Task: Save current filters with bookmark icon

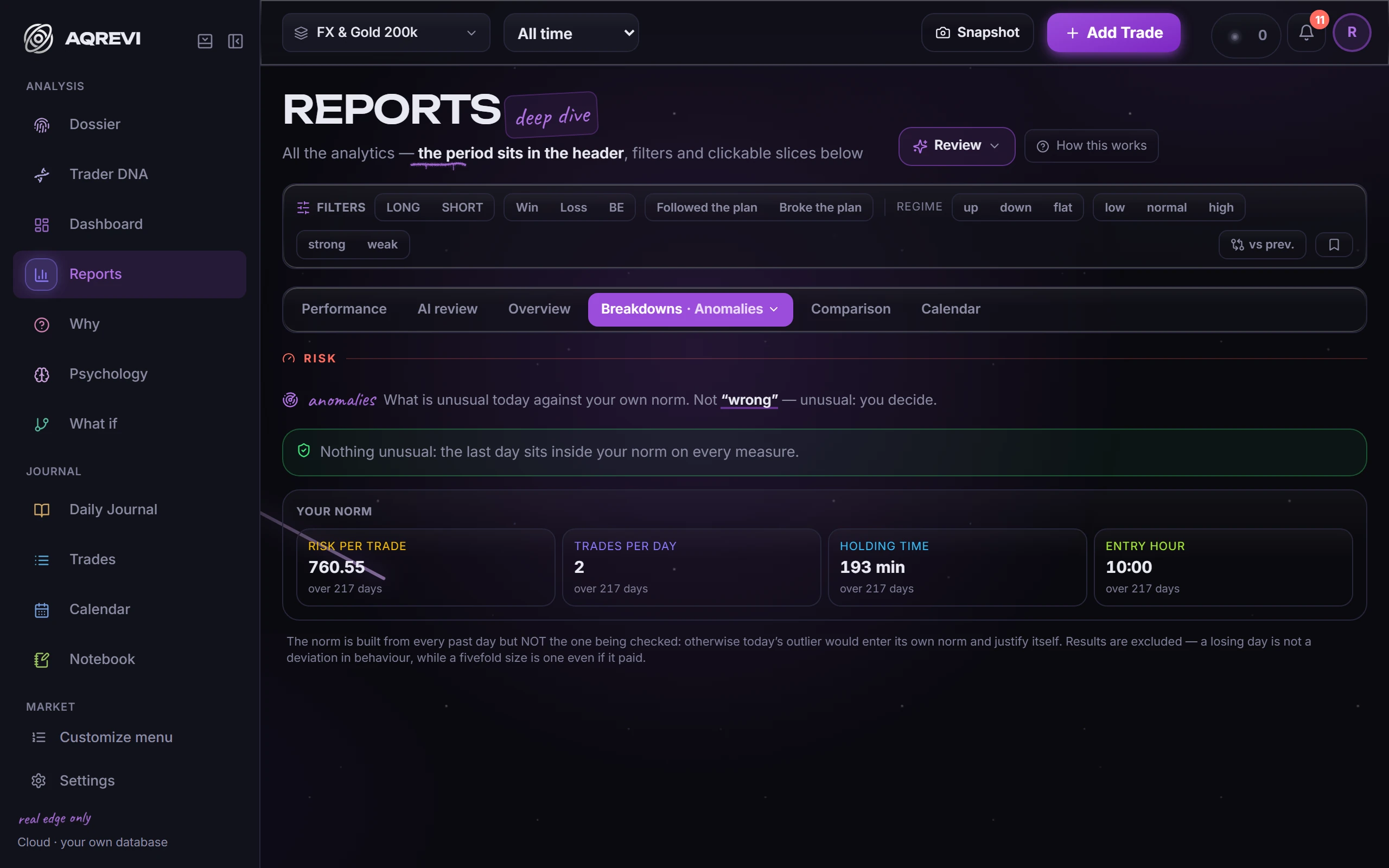Action: (1334, 245)
